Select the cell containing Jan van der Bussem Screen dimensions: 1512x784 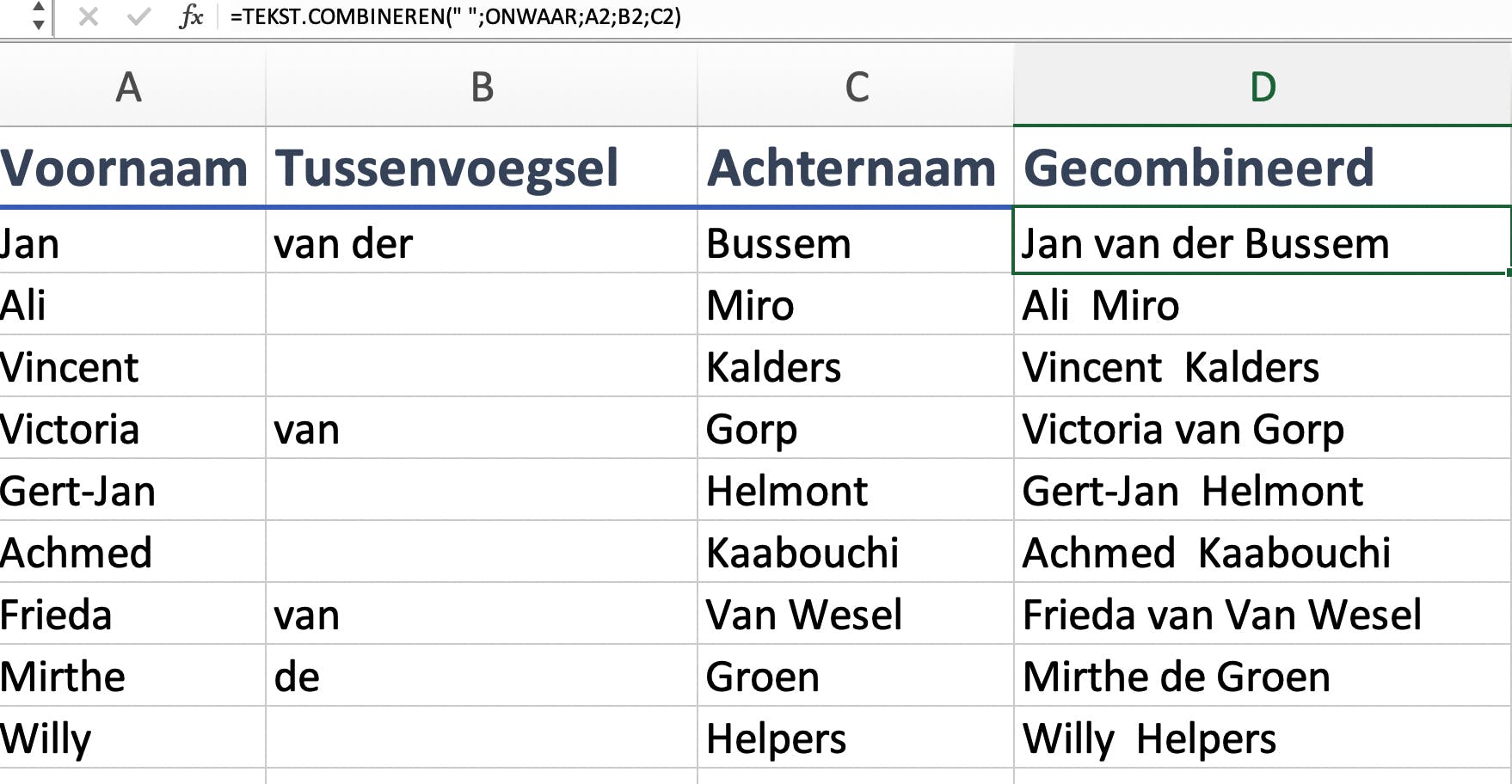(1204, 243)
